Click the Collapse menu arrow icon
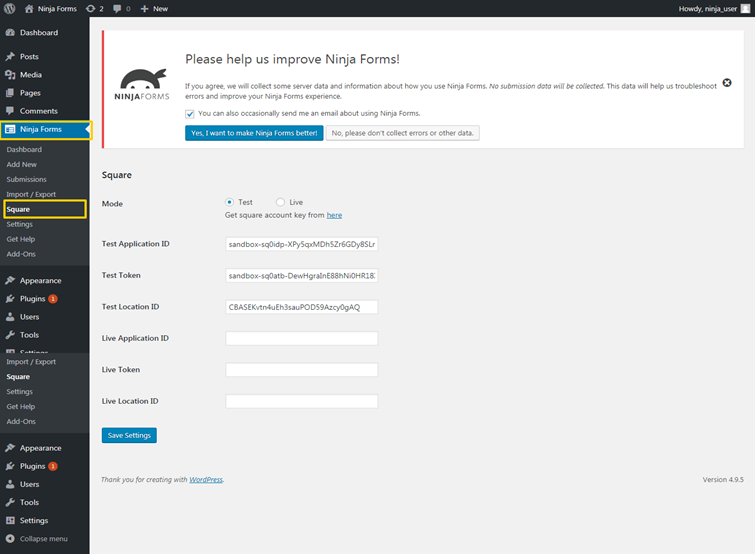Screen dimensions: 755x554 (x=10, y=539)
